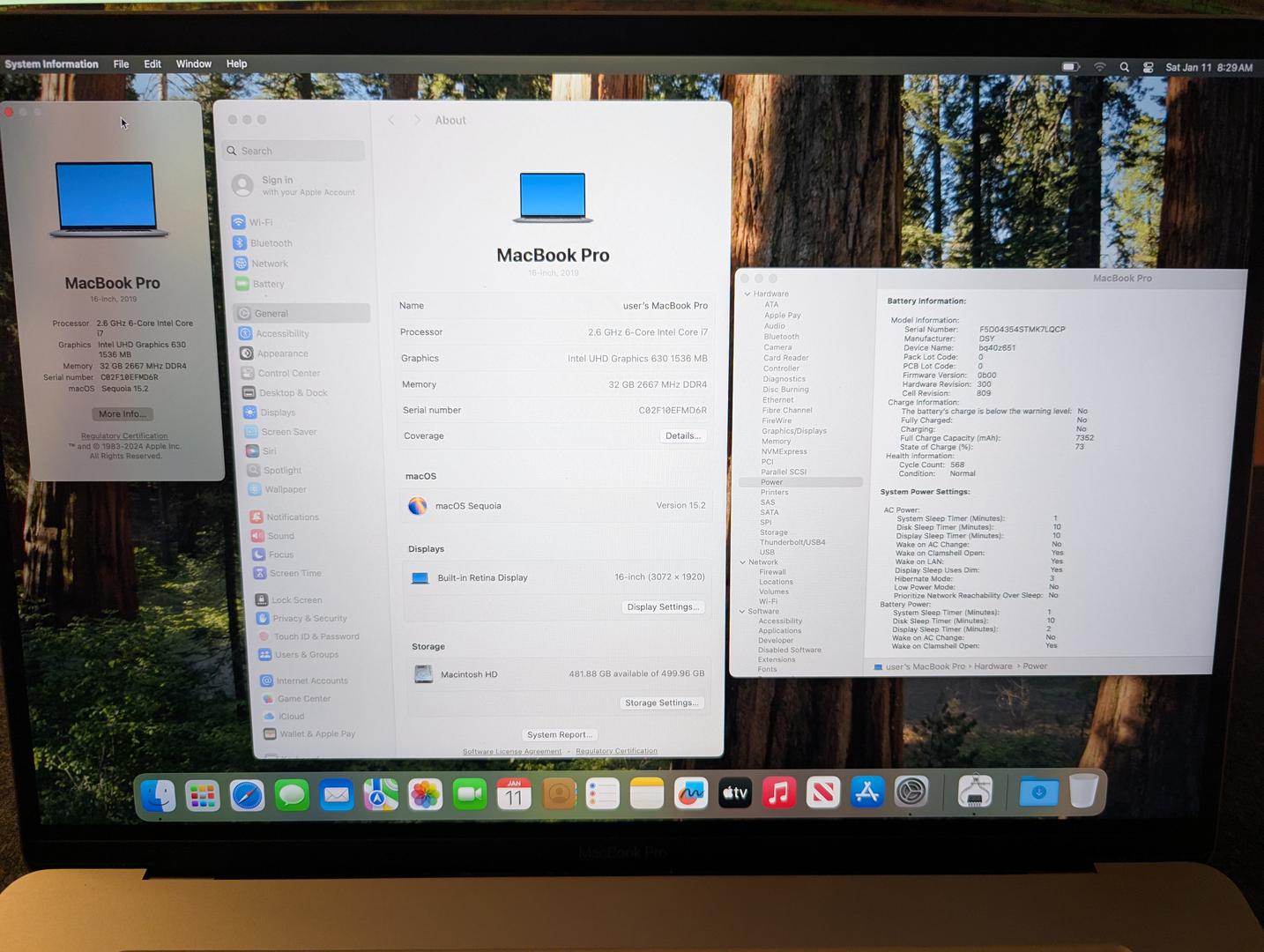Screen dimensions: 1264x952
Task: Open Display Settings button
Action: pos(663,606)
